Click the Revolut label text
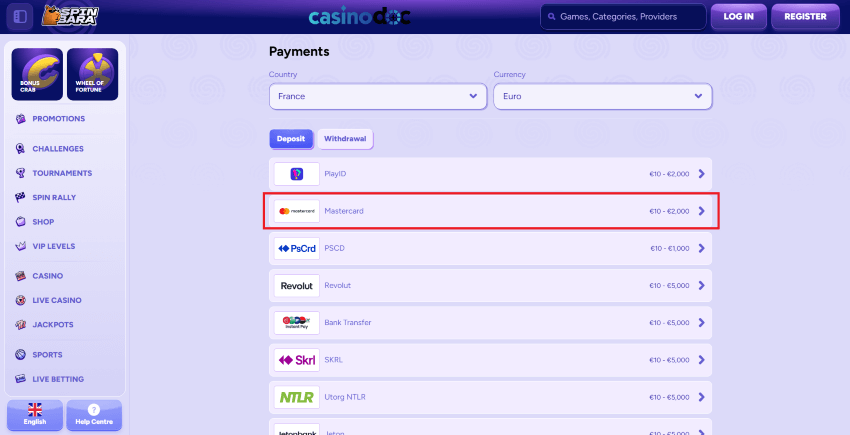Viewport: 850px width, 435px height. point(338,285)
